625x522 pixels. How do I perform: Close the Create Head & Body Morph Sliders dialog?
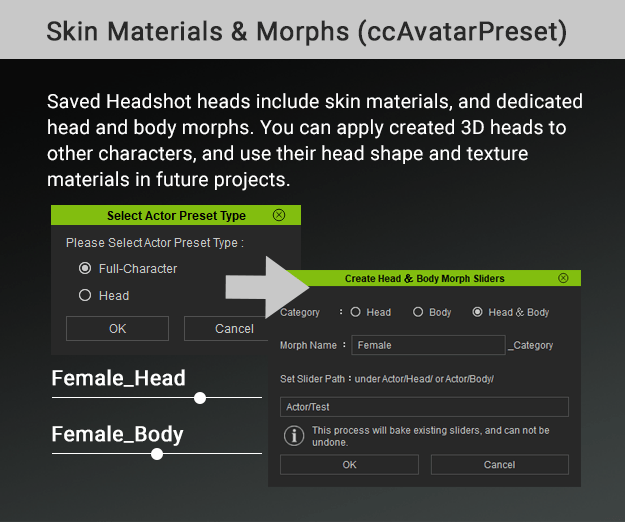point(563,278)
